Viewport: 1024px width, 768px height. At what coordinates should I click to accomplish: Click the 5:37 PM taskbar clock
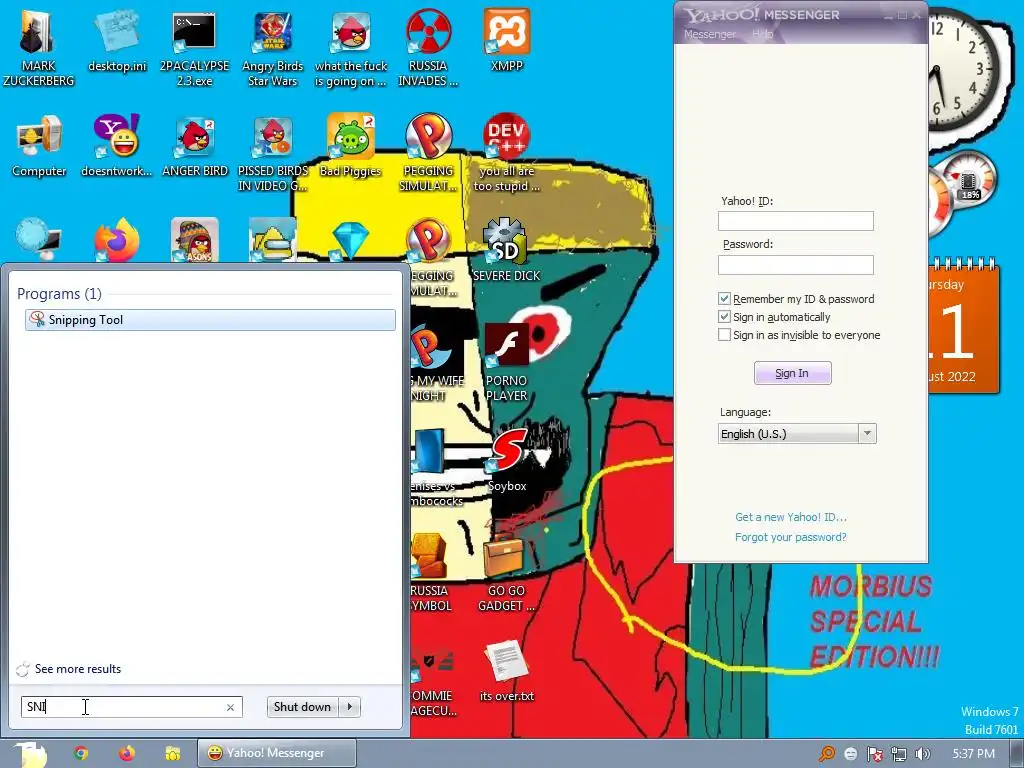tap(973, 754)
